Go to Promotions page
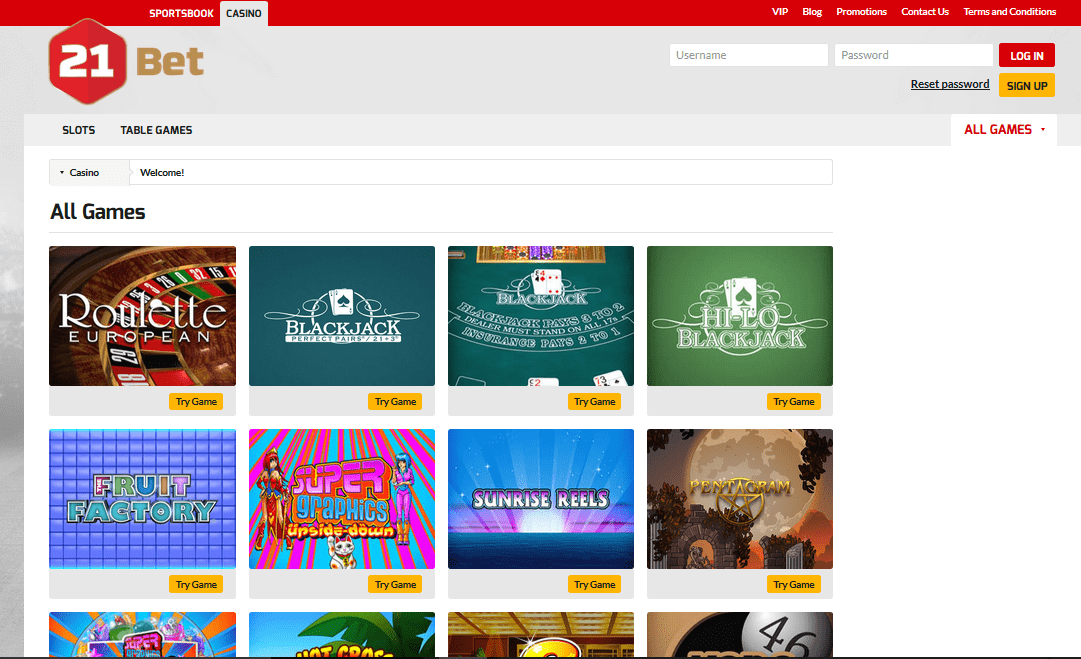Viewport: 1081px width, 659px height. (x=861, y=12)
